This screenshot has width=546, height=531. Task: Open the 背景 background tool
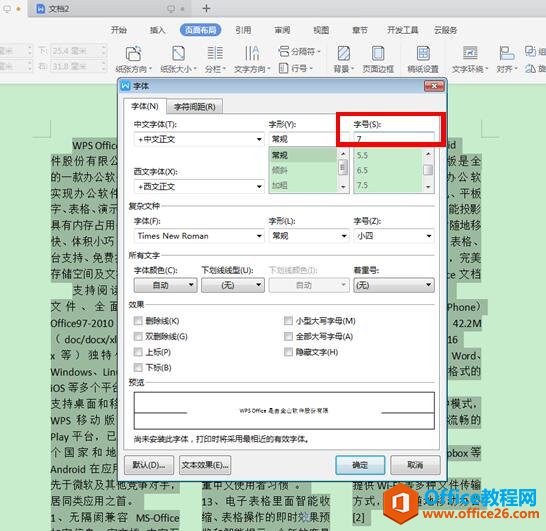point(343,59)
